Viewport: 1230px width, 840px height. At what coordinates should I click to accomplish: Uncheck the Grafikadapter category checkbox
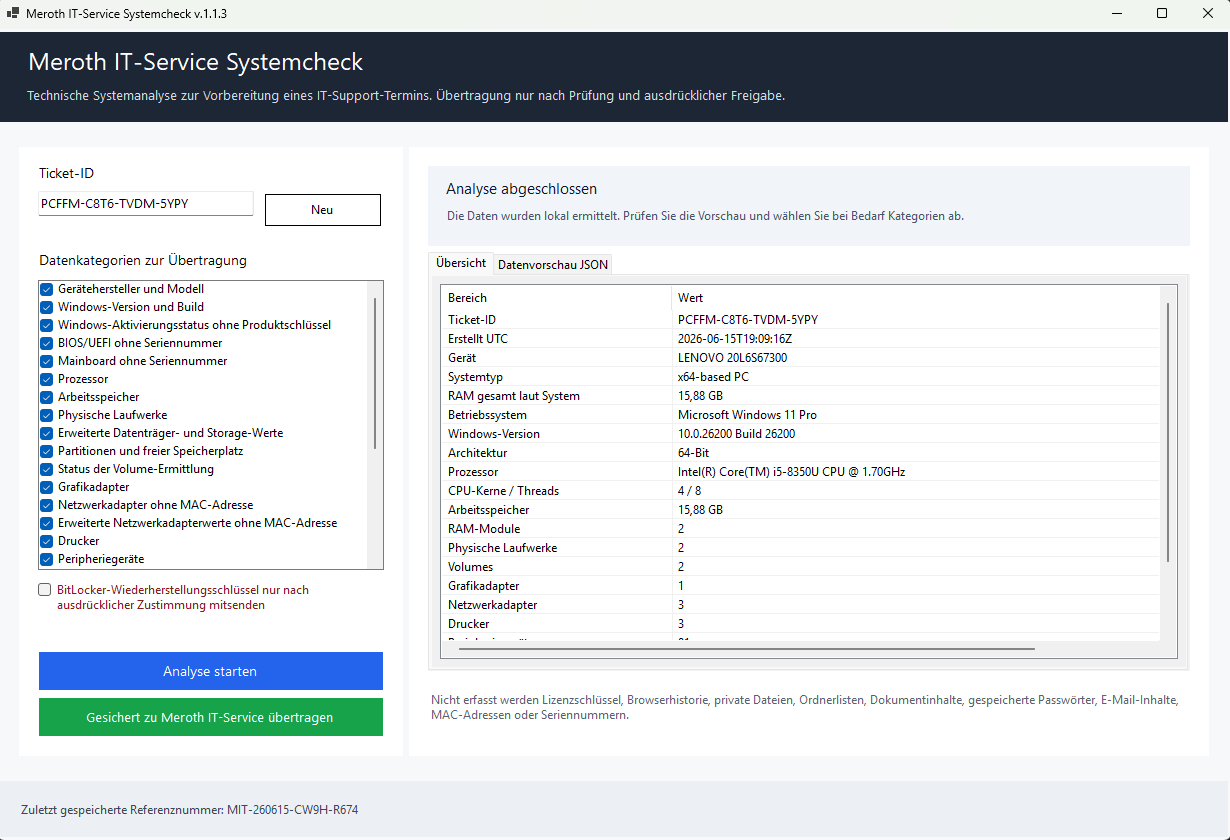pos(46,487)
